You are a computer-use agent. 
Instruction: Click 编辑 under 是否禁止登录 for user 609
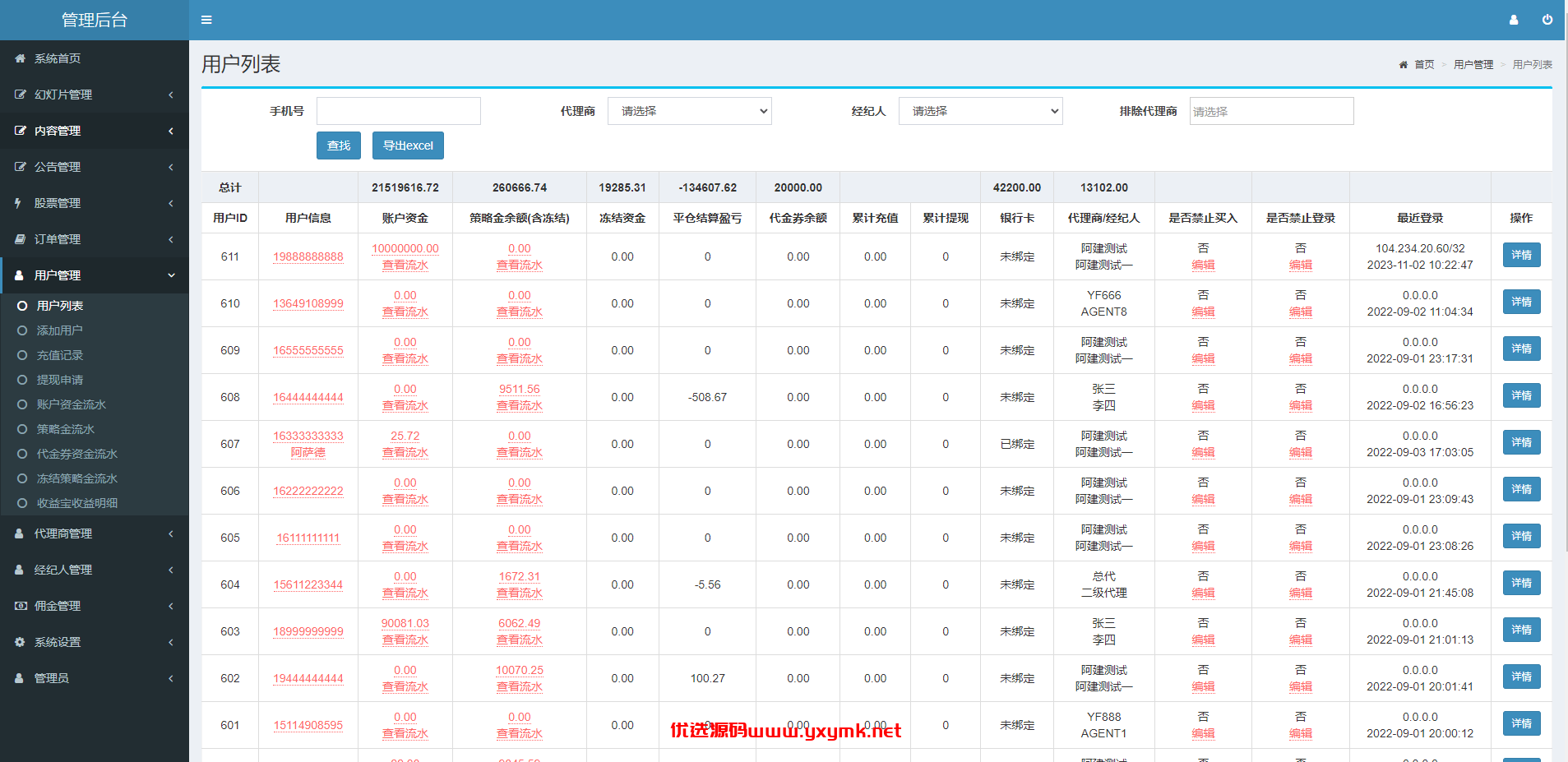1301,358
